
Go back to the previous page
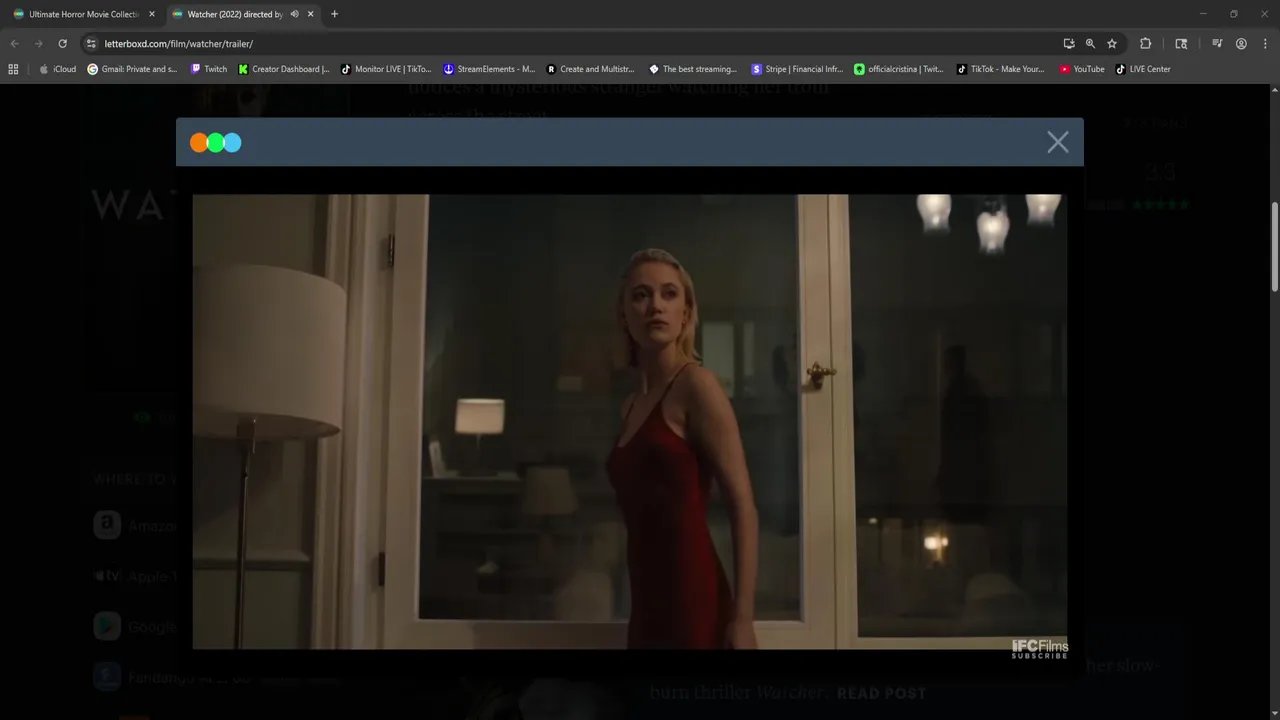click(x=14, y=43)
